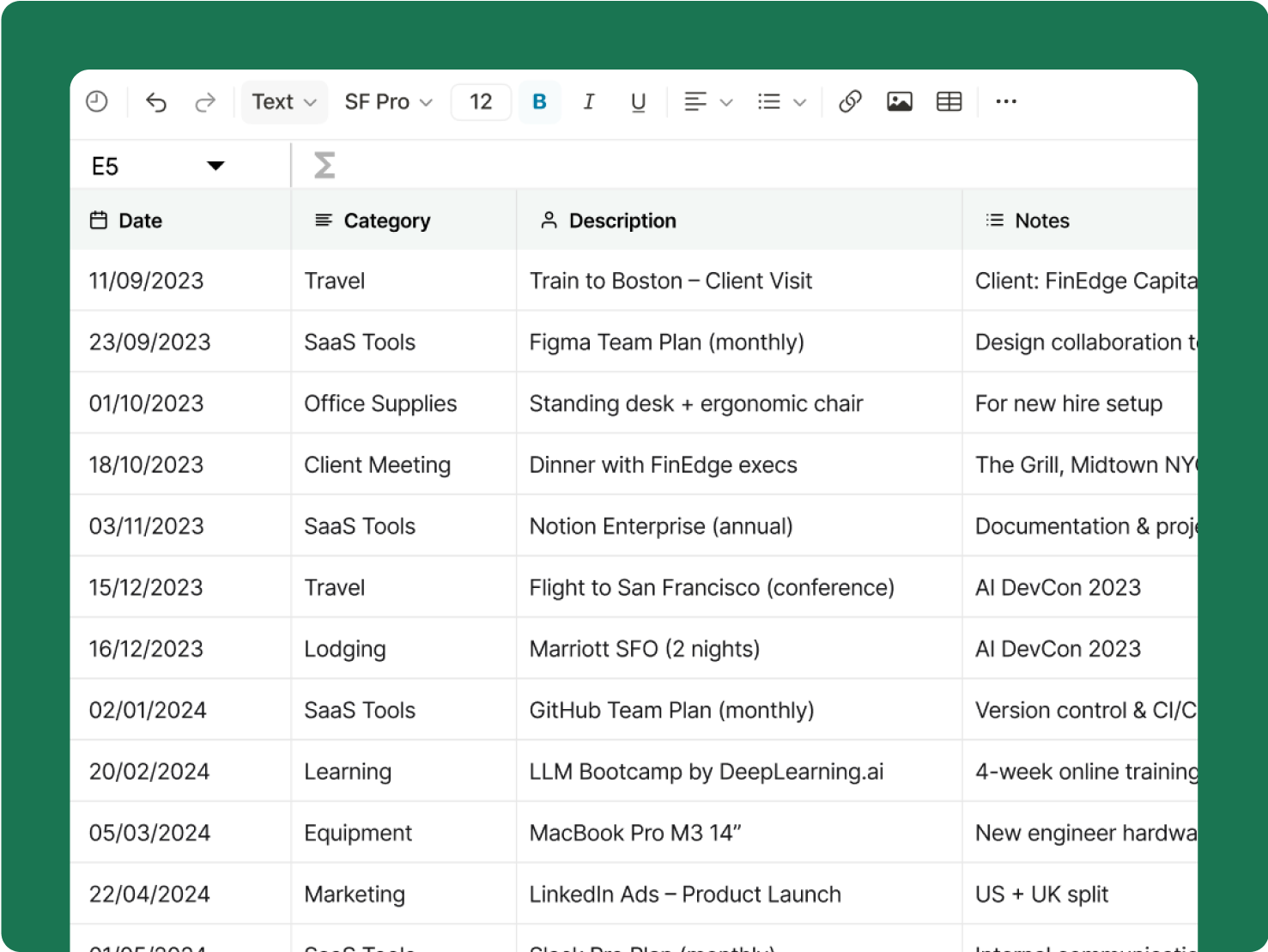The height and width of the screenshot is (952, 1268).
Task: Select the For new hire setup note
Action: point(1080,403)
